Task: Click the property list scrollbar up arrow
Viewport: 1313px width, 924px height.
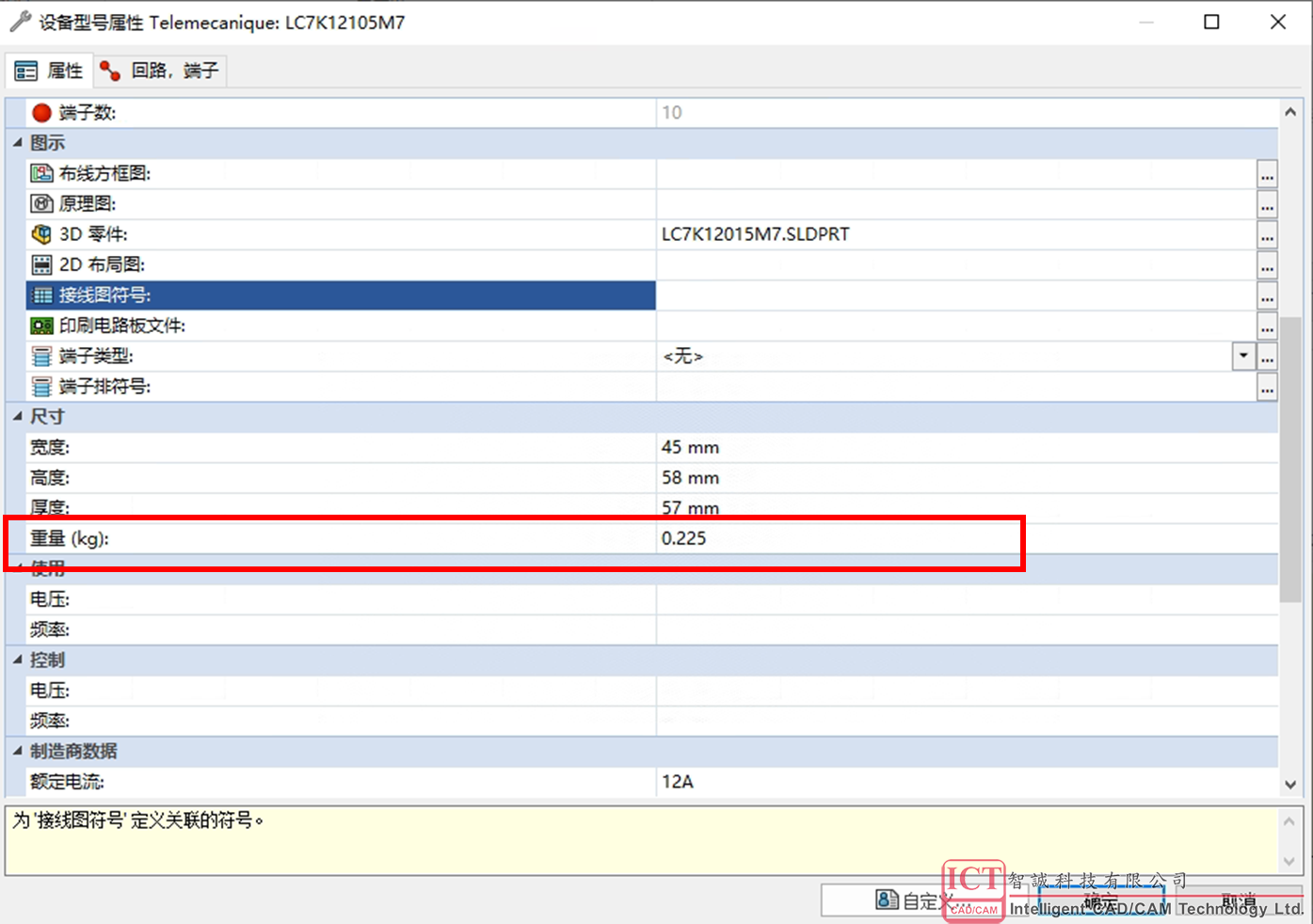Action: 1290,112
